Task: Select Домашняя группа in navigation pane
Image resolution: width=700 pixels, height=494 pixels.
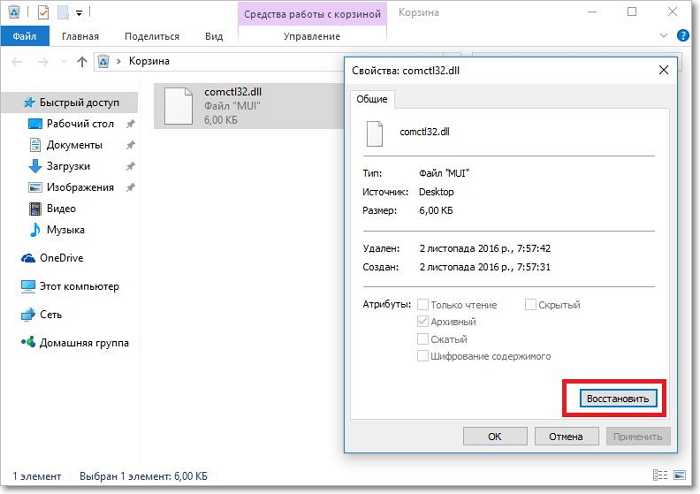Action: tap(84, 343)
